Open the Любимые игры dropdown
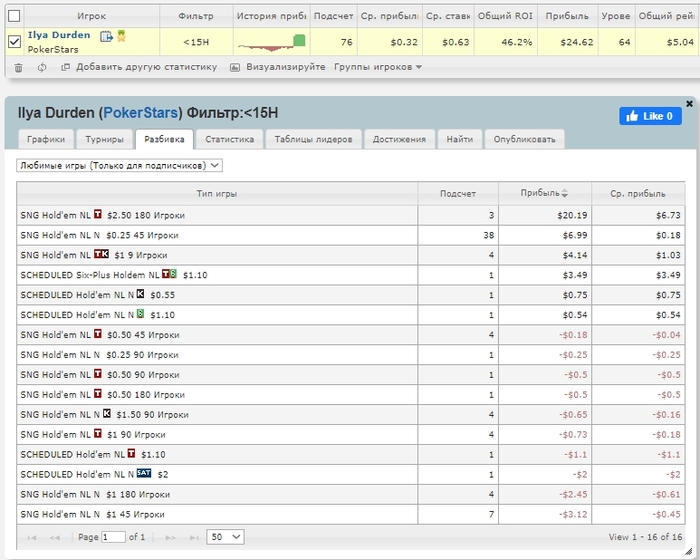 119,166
